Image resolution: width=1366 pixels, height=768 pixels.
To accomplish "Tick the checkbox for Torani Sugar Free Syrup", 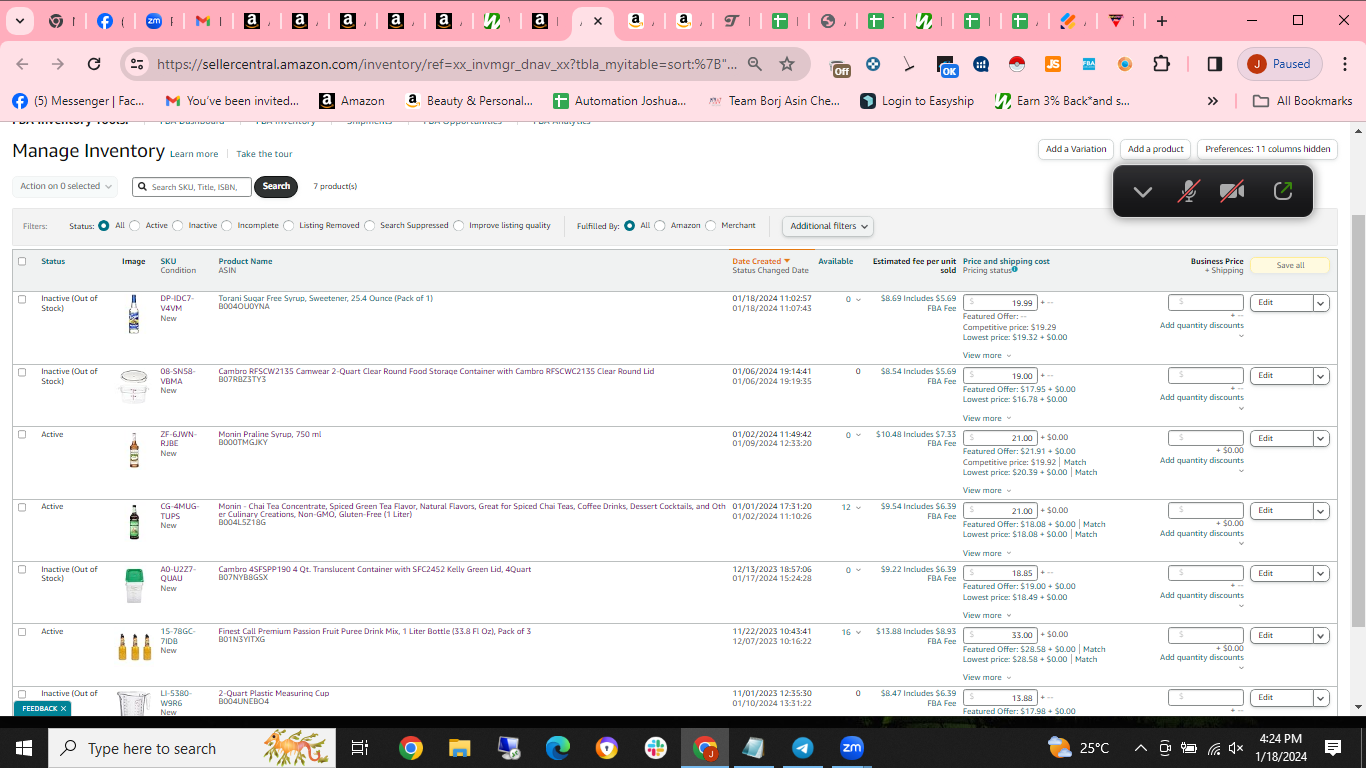I will [x=22, y=299].
